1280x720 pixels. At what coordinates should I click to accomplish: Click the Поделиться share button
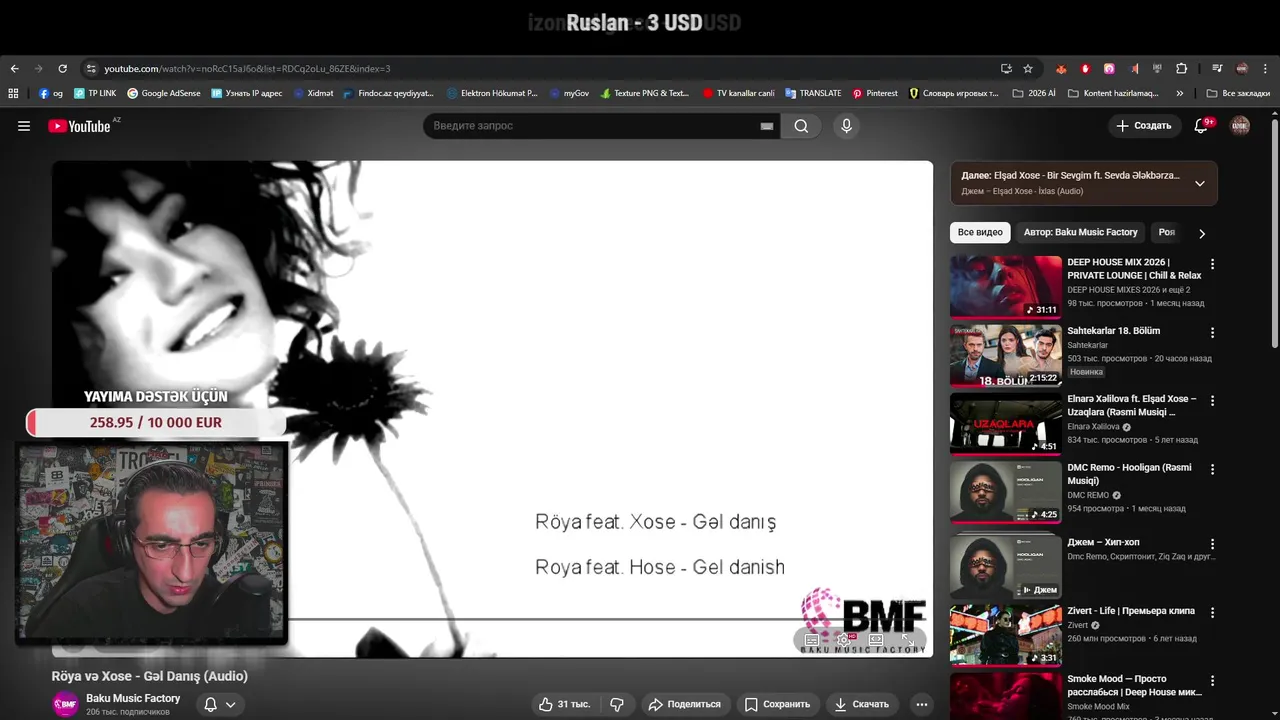click(x=685, y=704)
